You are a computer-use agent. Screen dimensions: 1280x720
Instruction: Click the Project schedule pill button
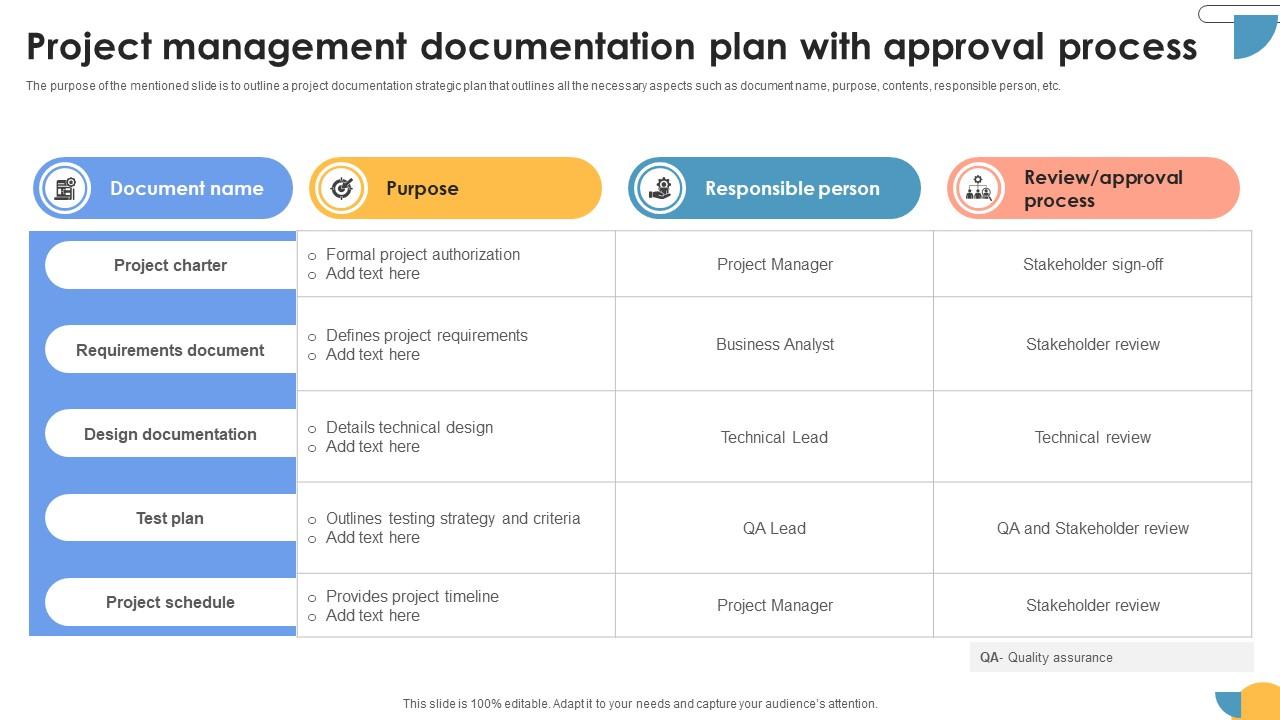171,602
